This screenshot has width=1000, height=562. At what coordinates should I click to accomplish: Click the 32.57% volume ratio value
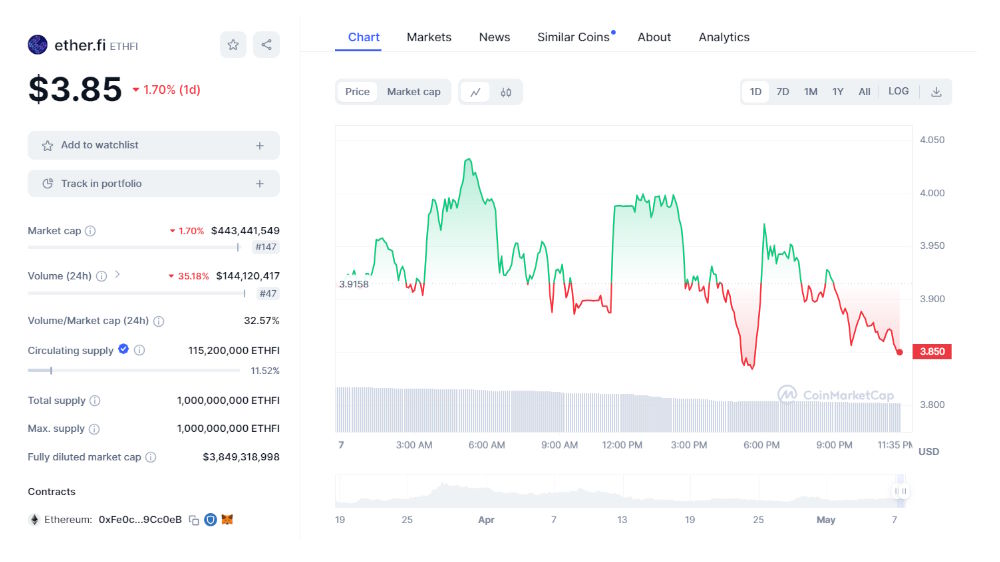tap(261, 321)
